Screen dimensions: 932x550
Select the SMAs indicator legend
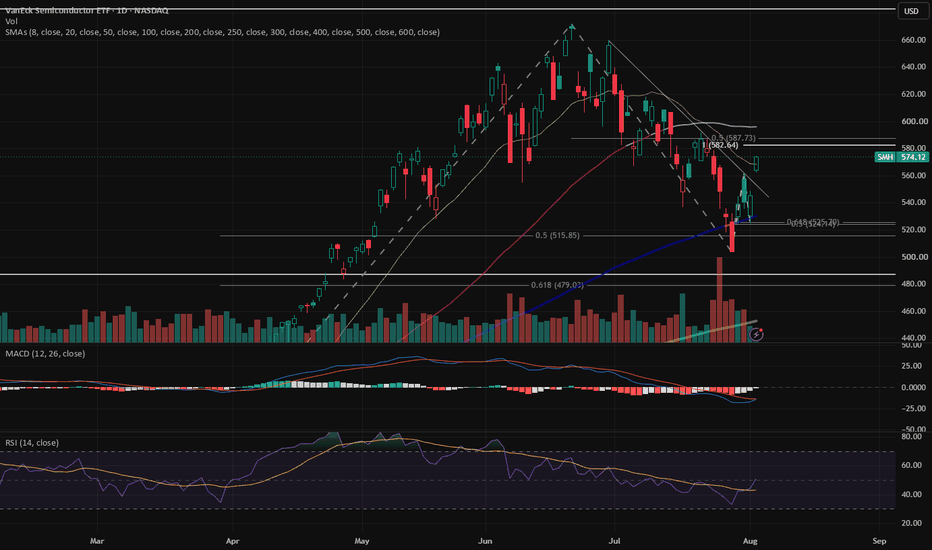click(222, 32)
